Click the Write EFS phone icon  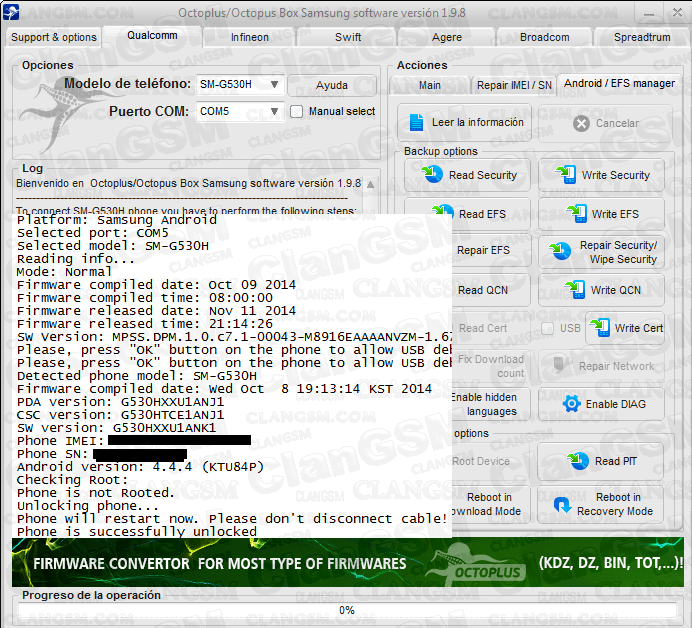(x=577, y=214)
